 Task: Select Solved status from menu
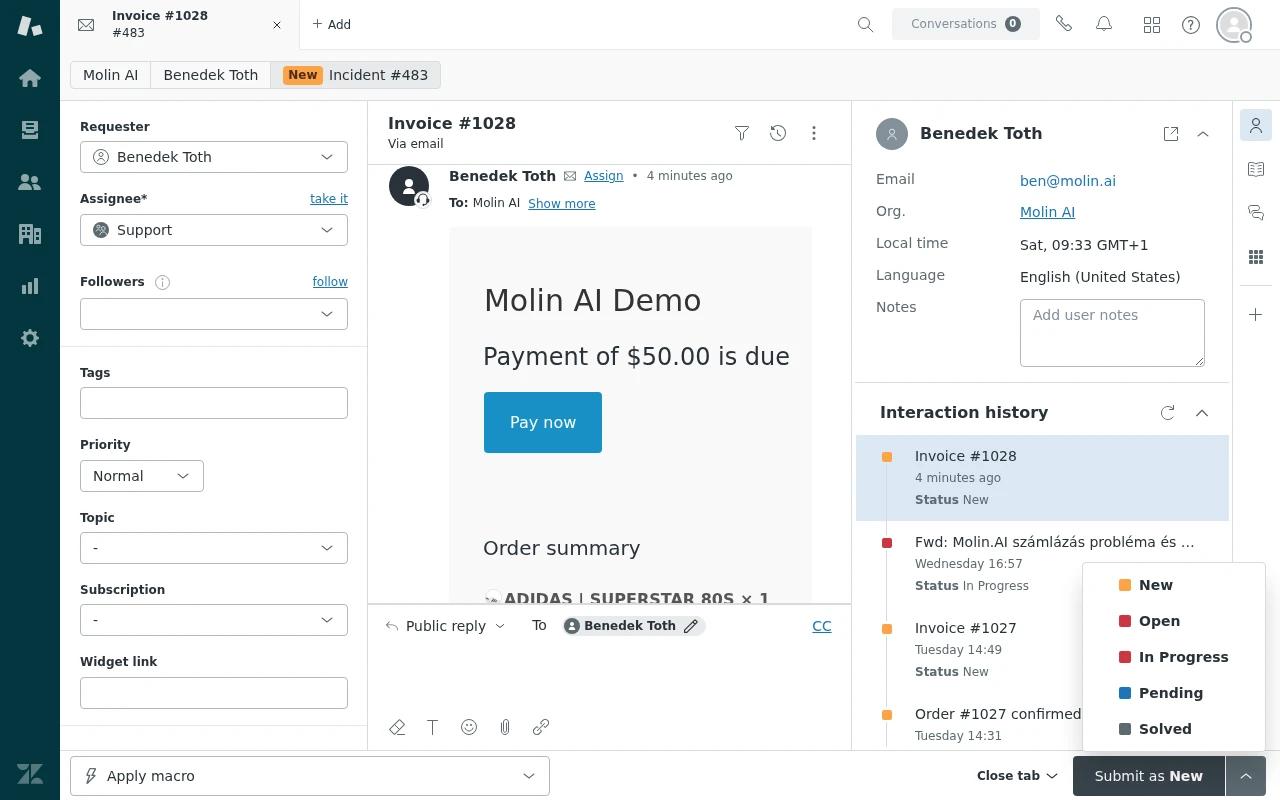(1174, 729)
